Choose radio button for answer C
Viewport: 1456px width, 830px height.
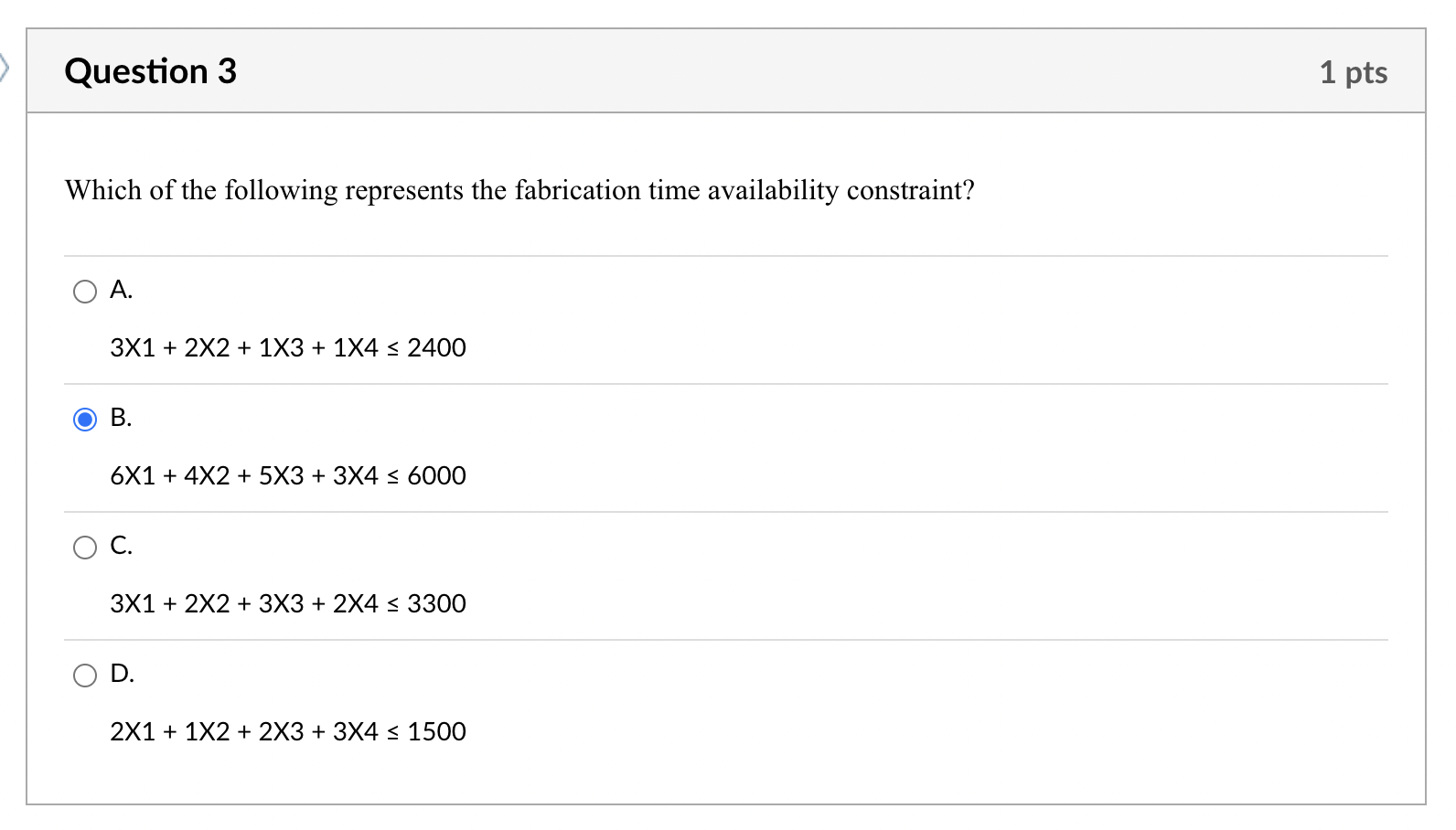pyautogui.click(x=85, y=548)
